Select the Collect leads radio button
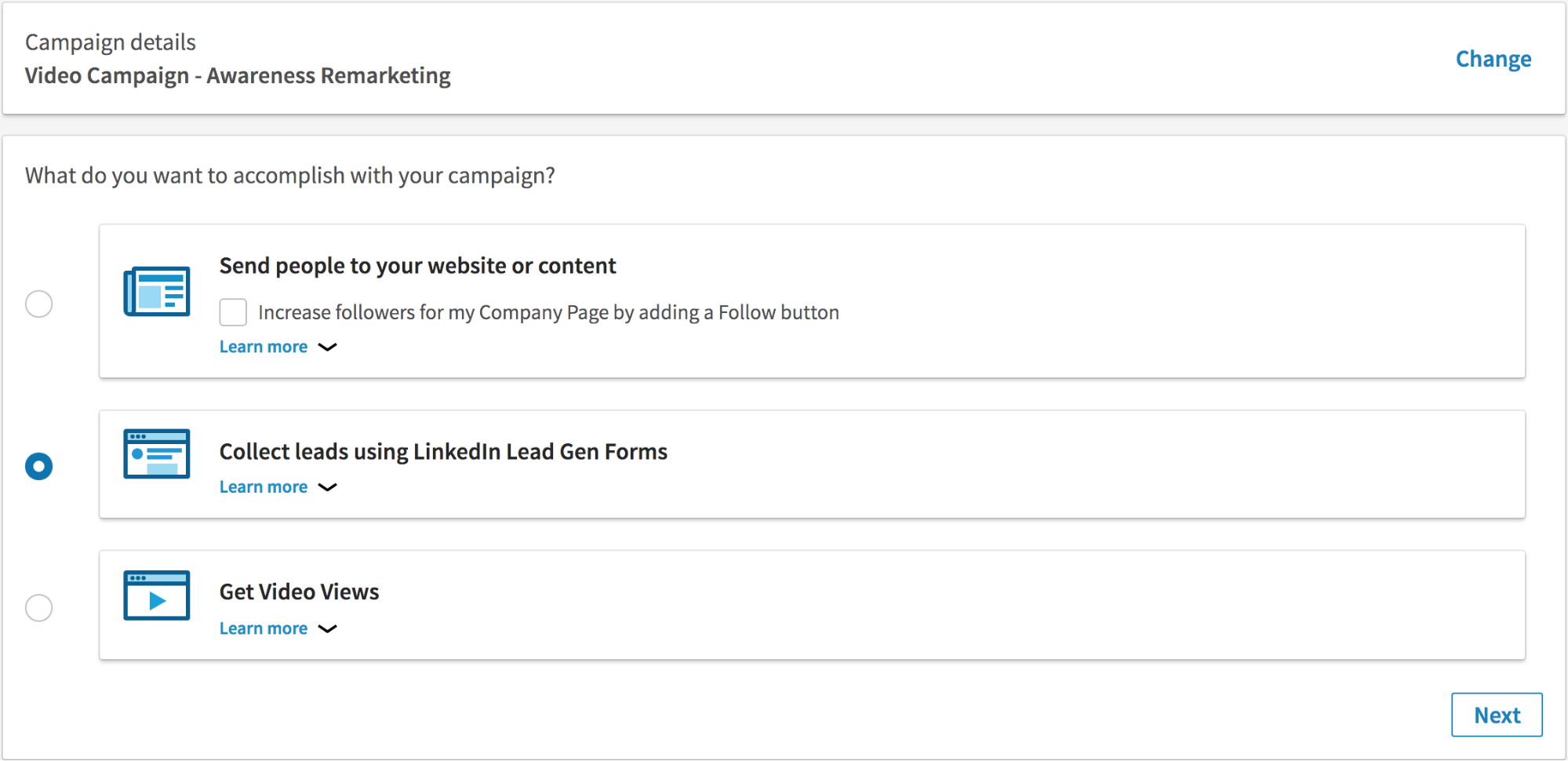The image size is (1568, 761). [x=39, y=466]
